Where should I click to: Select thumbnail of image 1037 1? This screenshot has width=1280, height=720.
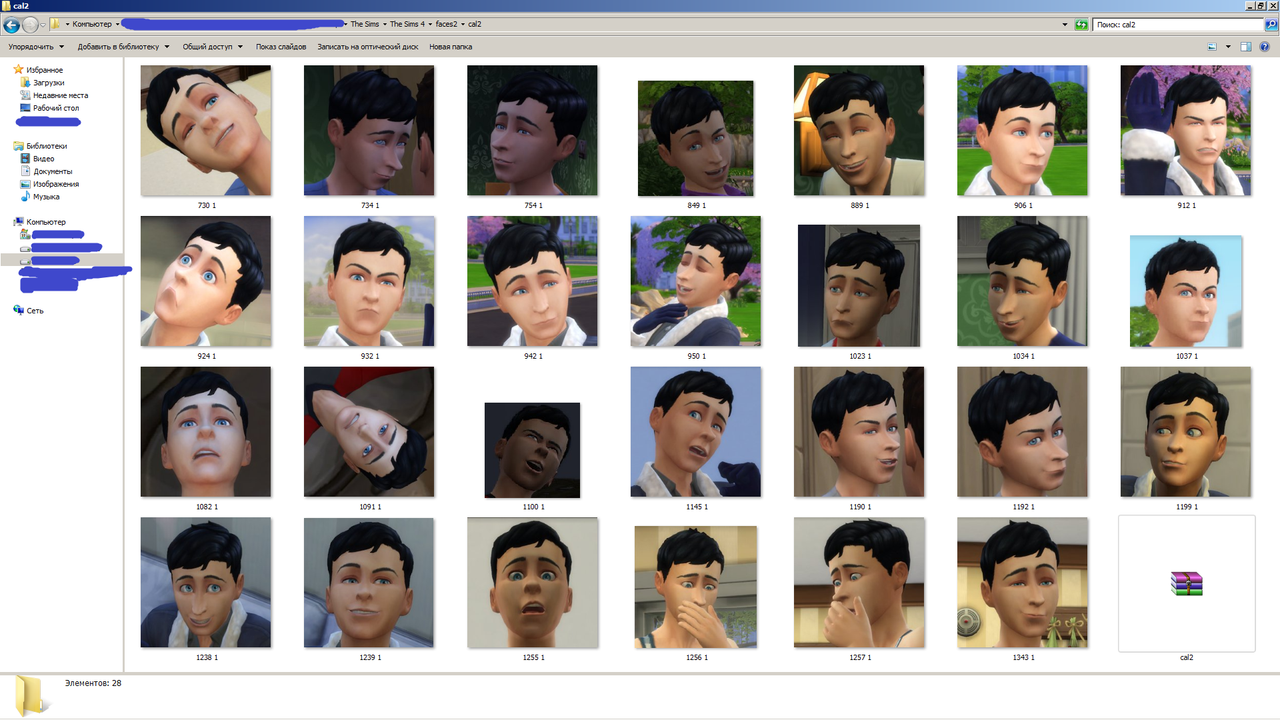click(x=1186, y=291)
